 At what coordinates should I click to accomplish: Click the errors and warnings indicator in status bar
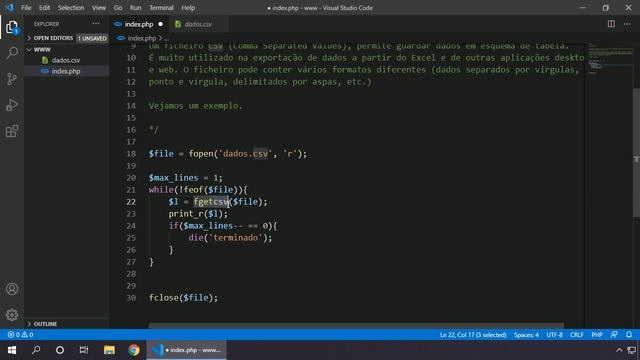tap(20, 335)
